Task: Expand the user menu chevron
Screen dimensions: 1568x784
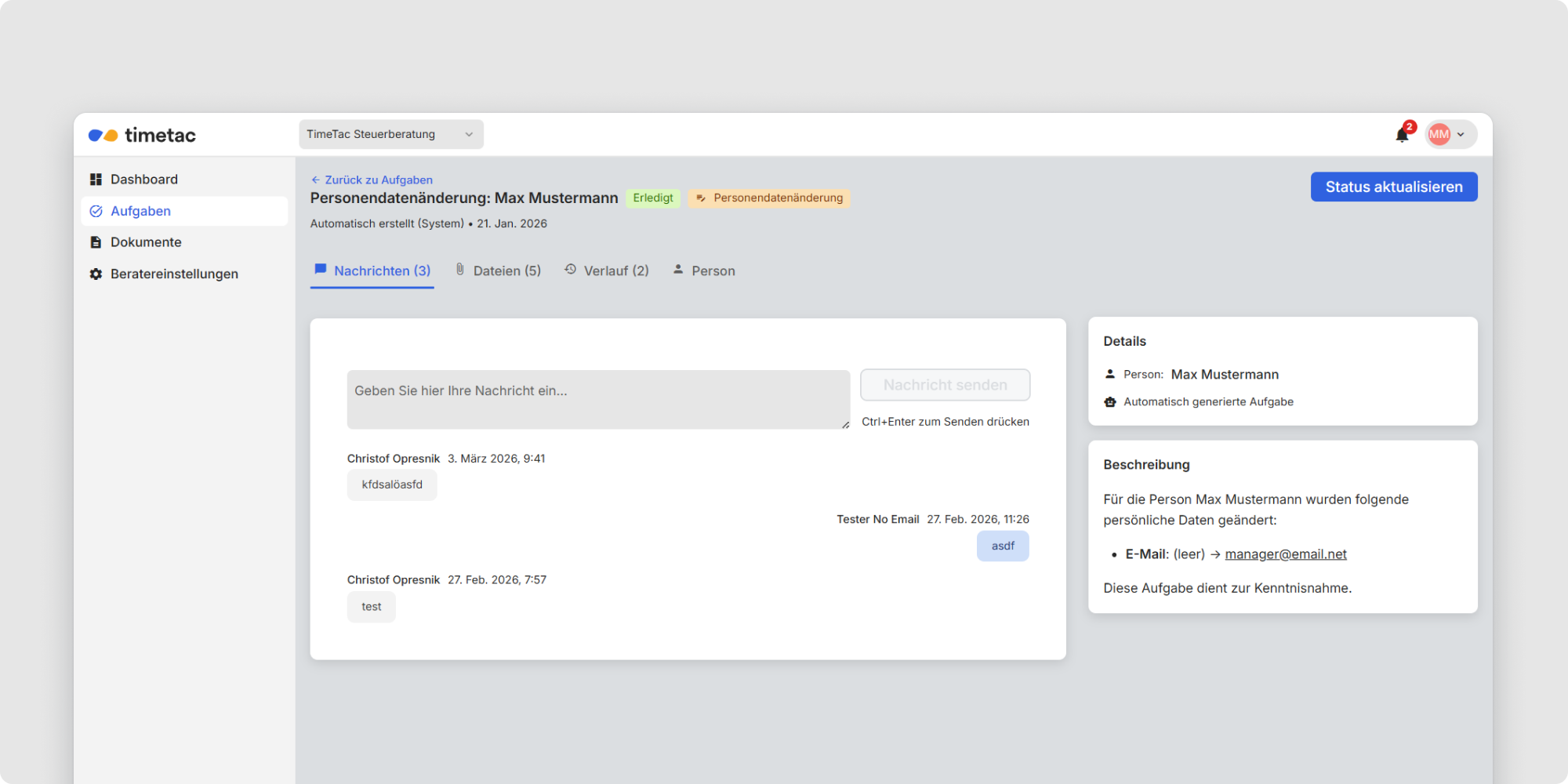Action: [1461, 135]
